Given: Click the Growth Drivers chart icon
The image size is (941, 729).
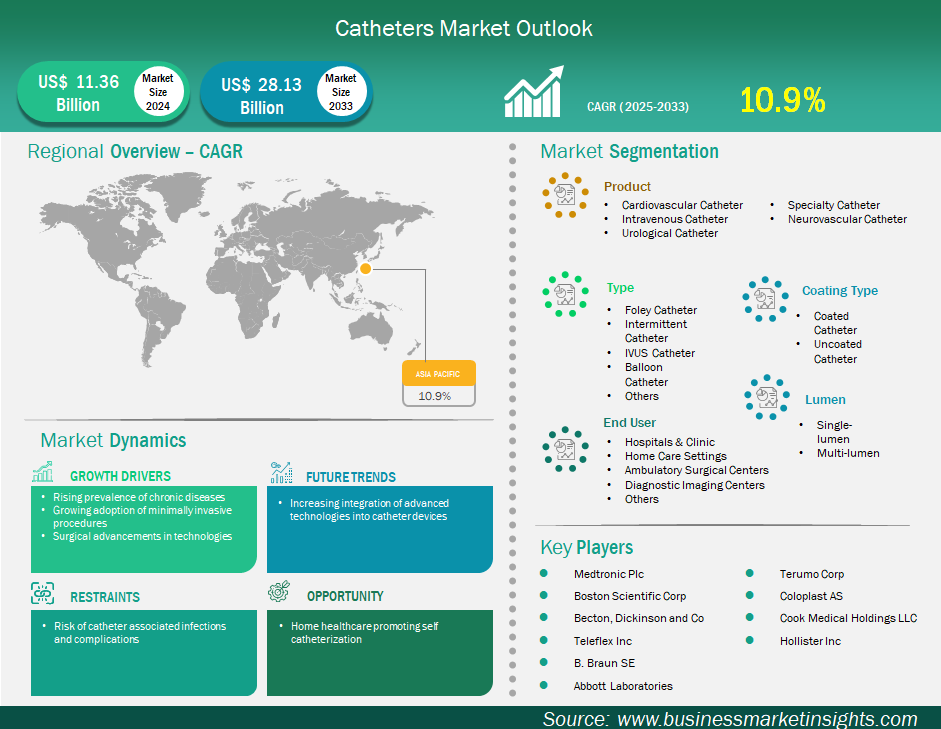Looking at the screenshot, I should (43, 473).
